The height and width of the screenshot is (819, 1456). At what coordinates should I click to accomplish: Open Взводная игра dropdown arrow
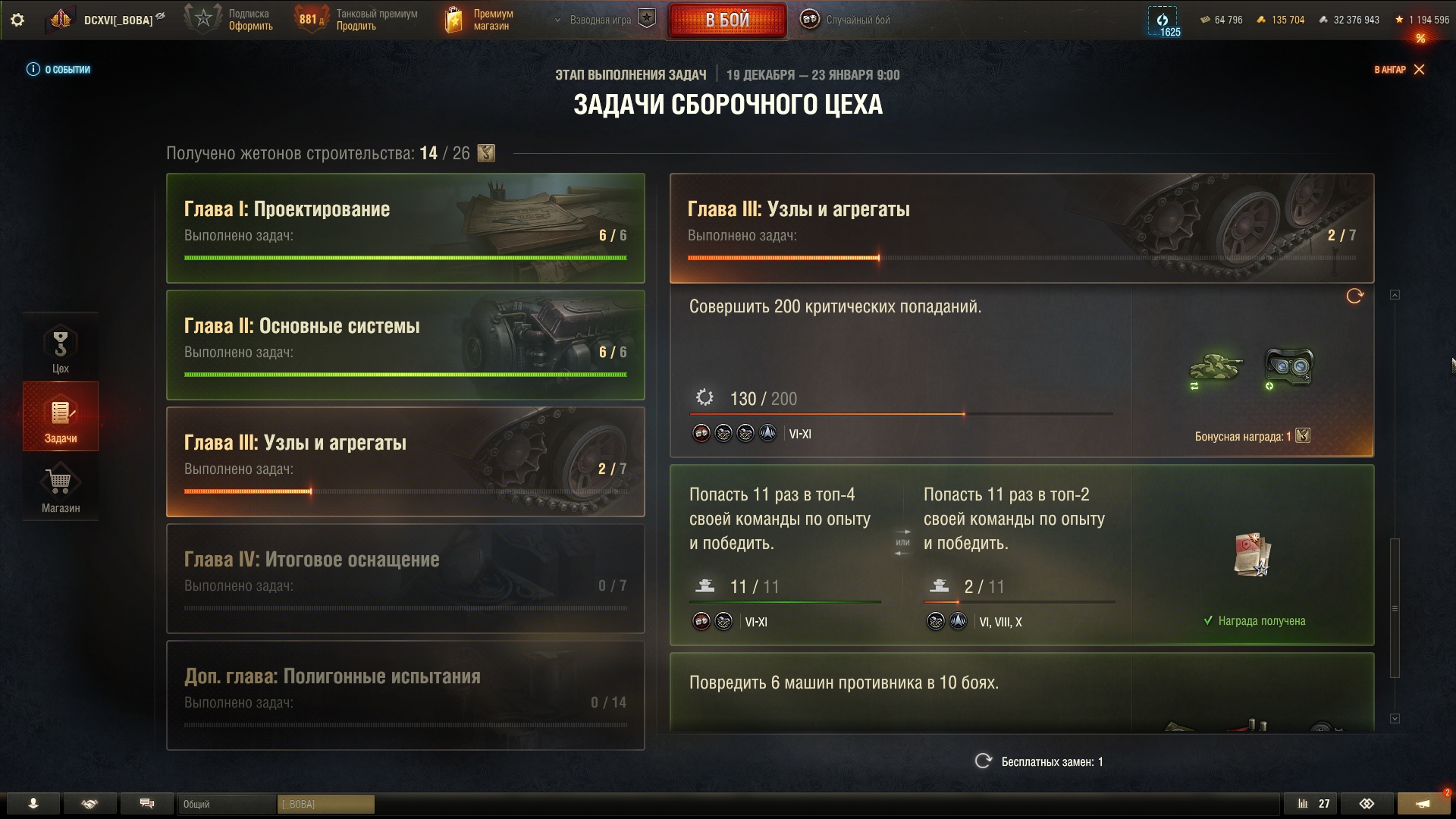point(558,20)
